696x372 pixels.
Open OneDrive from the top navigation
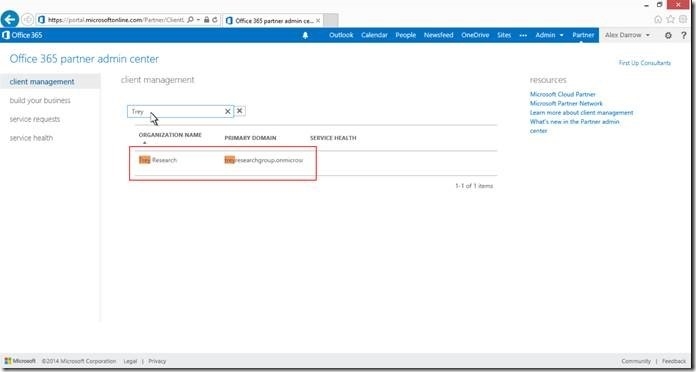[475, 35]
